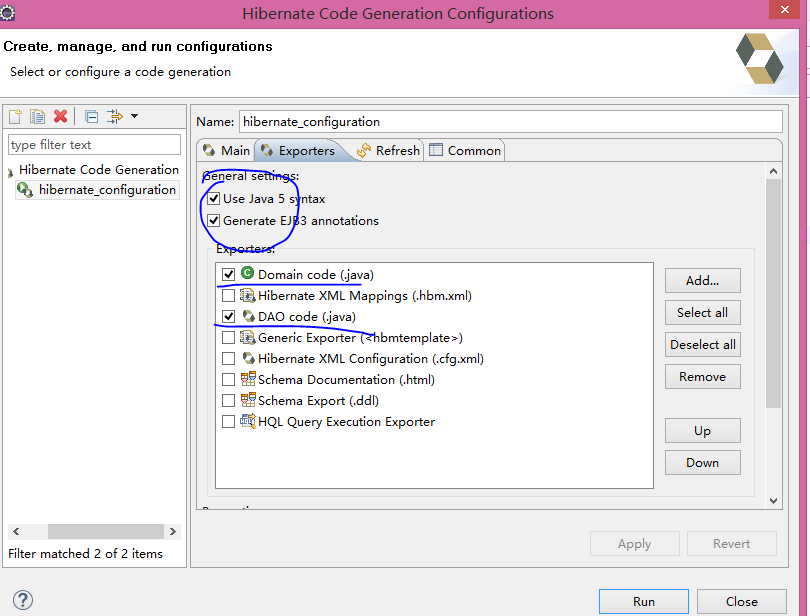
Task: Click the Exporters pane vertical scrollbar thumb
Action: pyautogui.click(x=773, y=294)
